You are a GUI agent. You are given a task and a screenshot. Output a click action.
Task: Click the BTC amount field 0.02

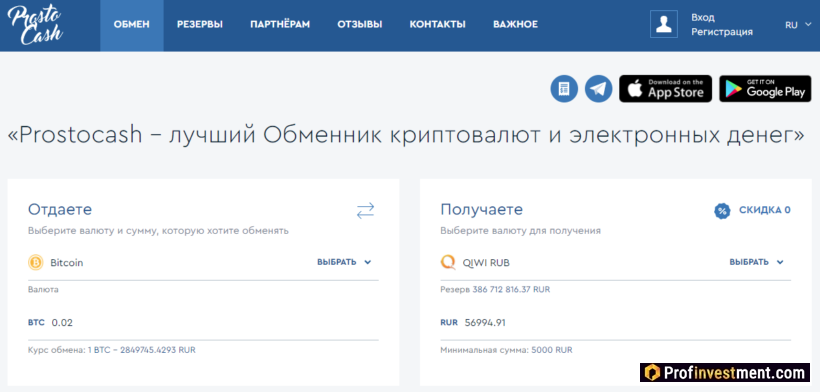(x=203, y=322)
